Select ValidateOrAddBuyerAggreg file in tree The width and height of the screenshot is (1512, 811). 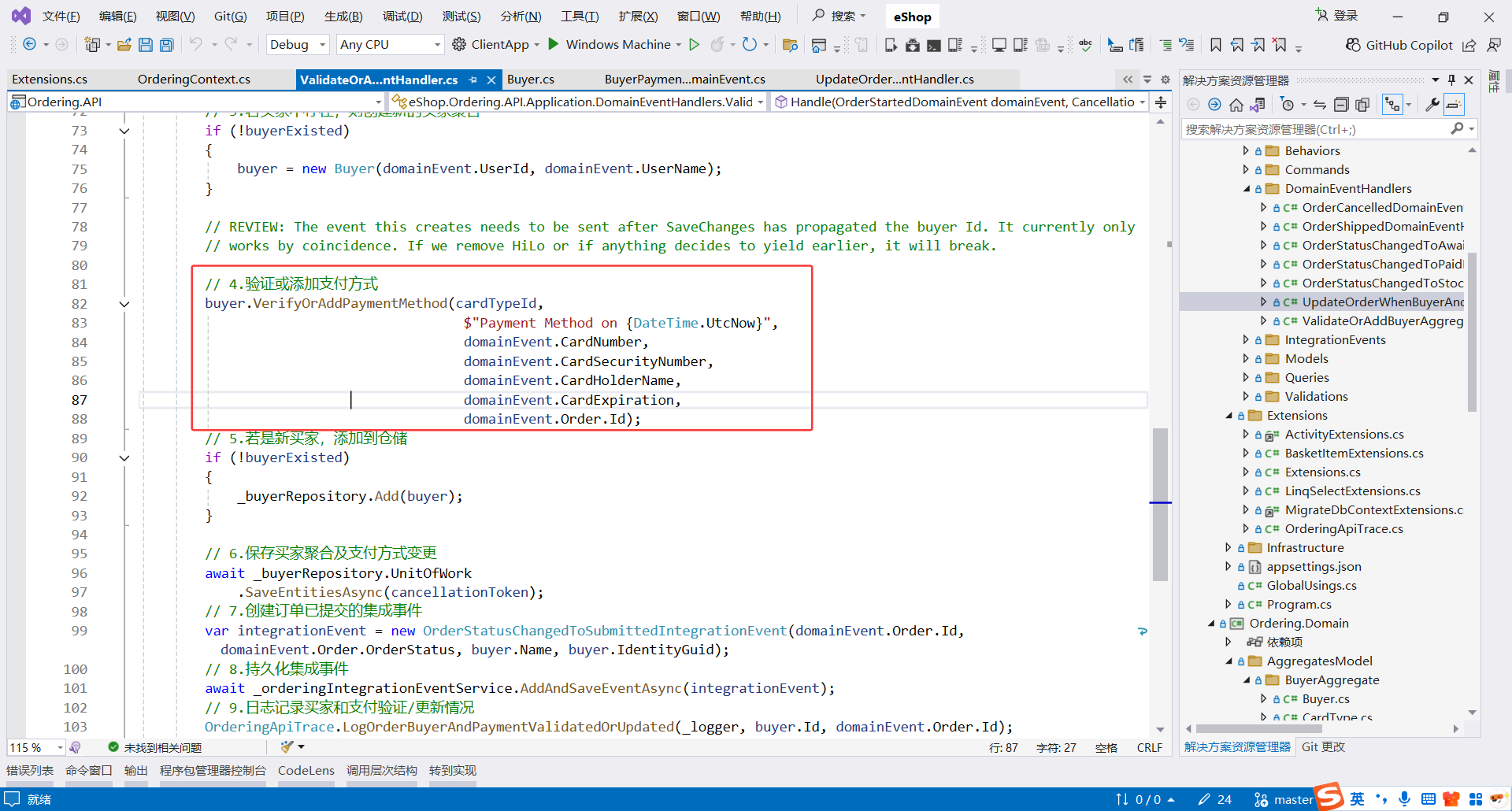(x=1382, y=321)
